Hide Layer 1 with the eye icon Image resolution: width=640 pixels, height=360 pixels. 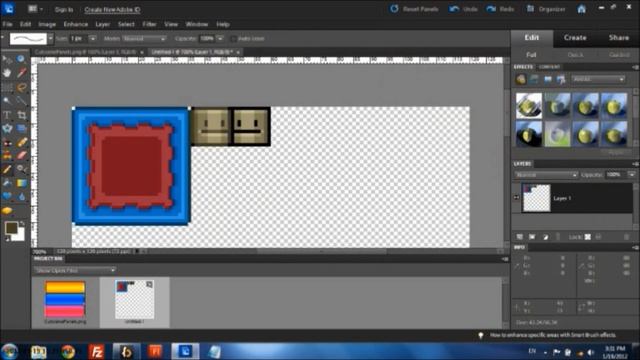(x=516, y=198)
